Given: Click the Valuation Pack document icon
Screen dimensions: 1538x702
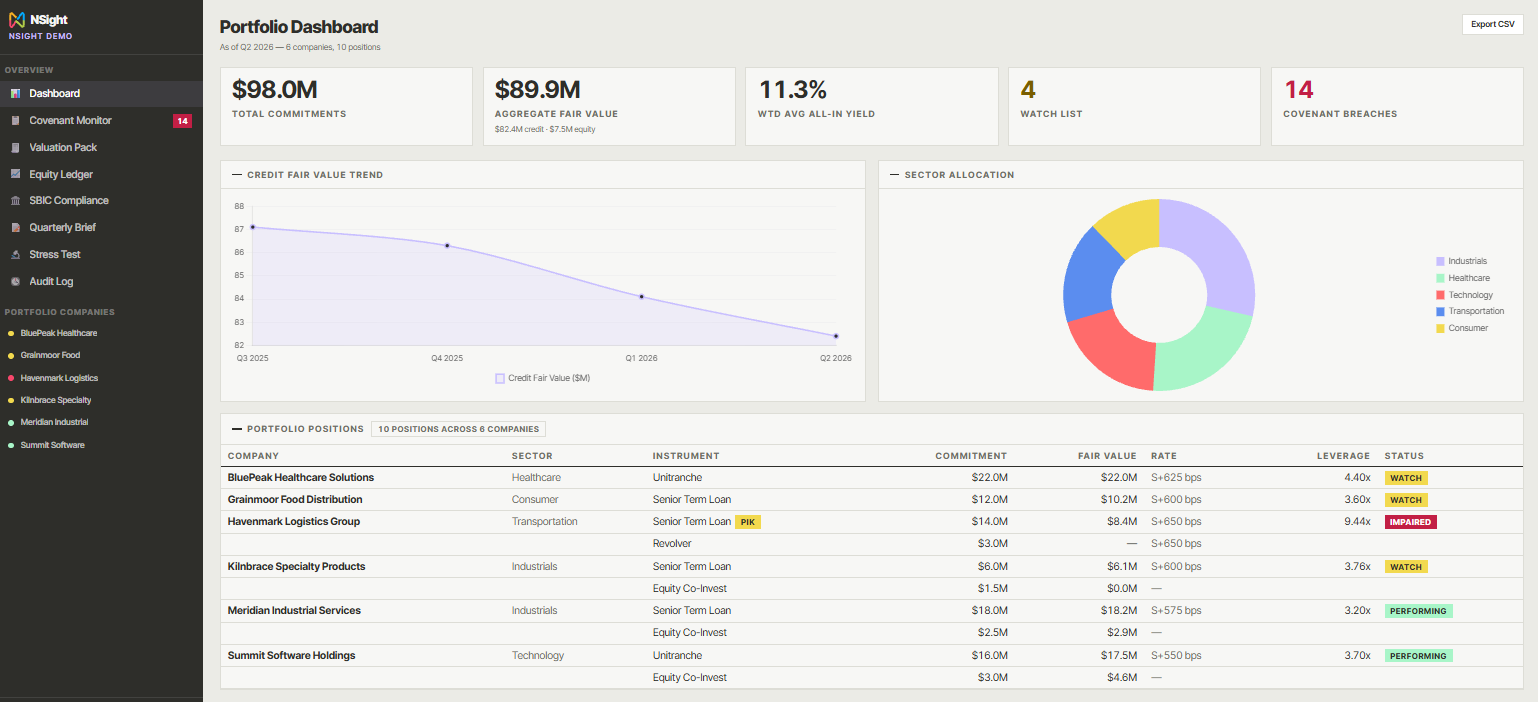Looking at the screenshot, I should click(15, 147).
